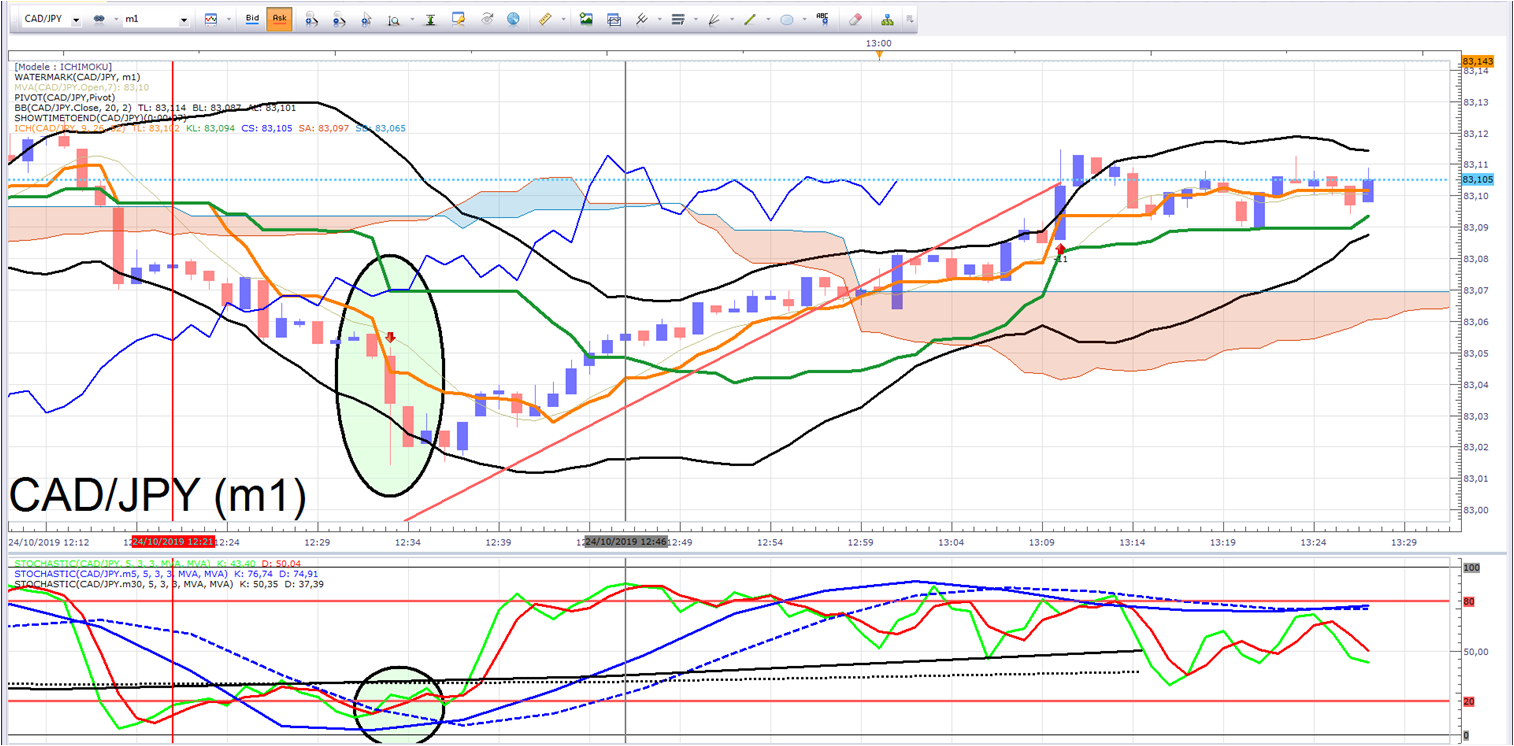Select the green trend line tool
This screenshot has width=1514, height=746.
(x=750, y=19)
